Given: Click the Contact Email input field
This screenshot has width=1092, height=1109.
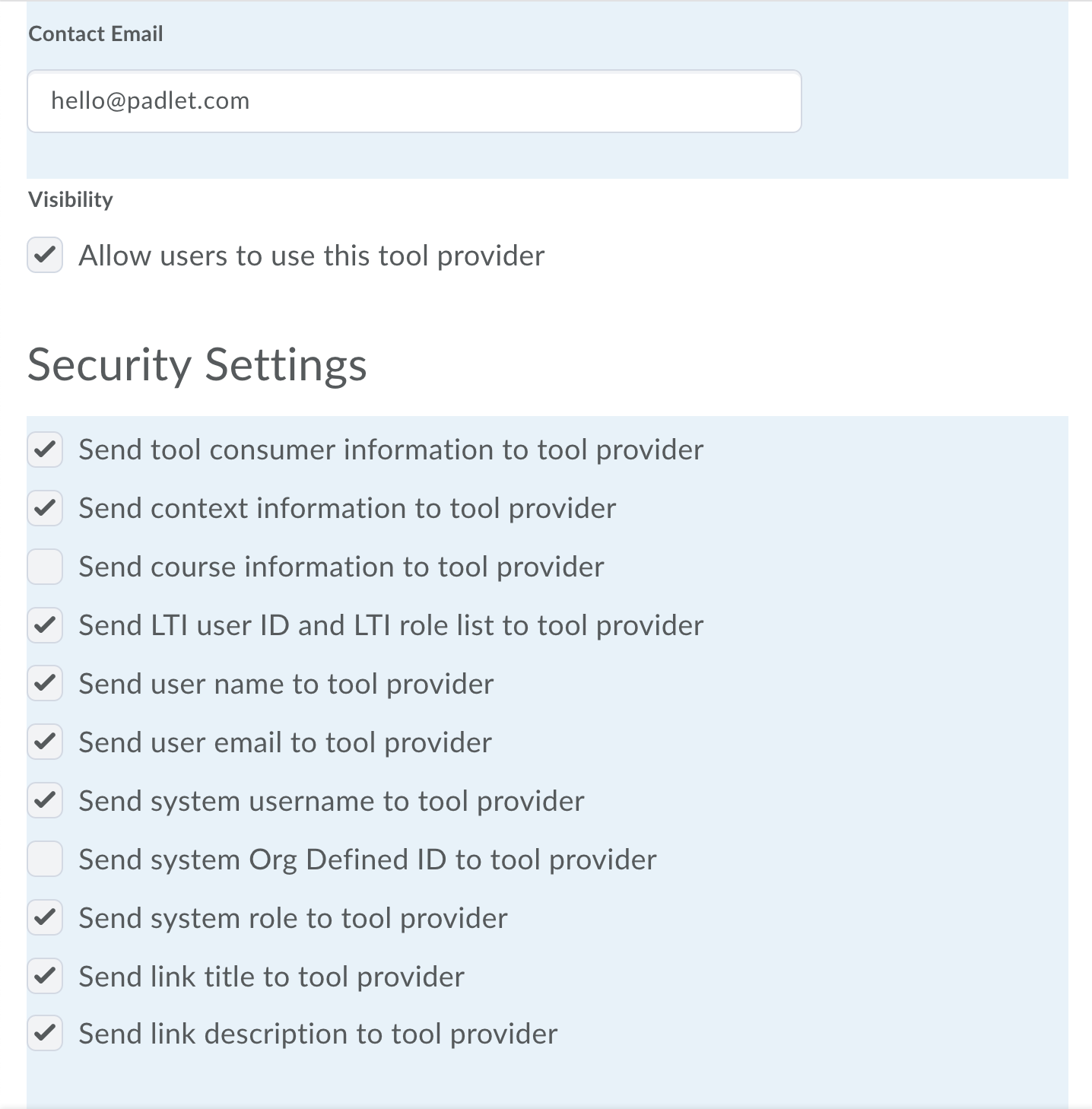Looking at the screenshot, I should click(414, 101).
